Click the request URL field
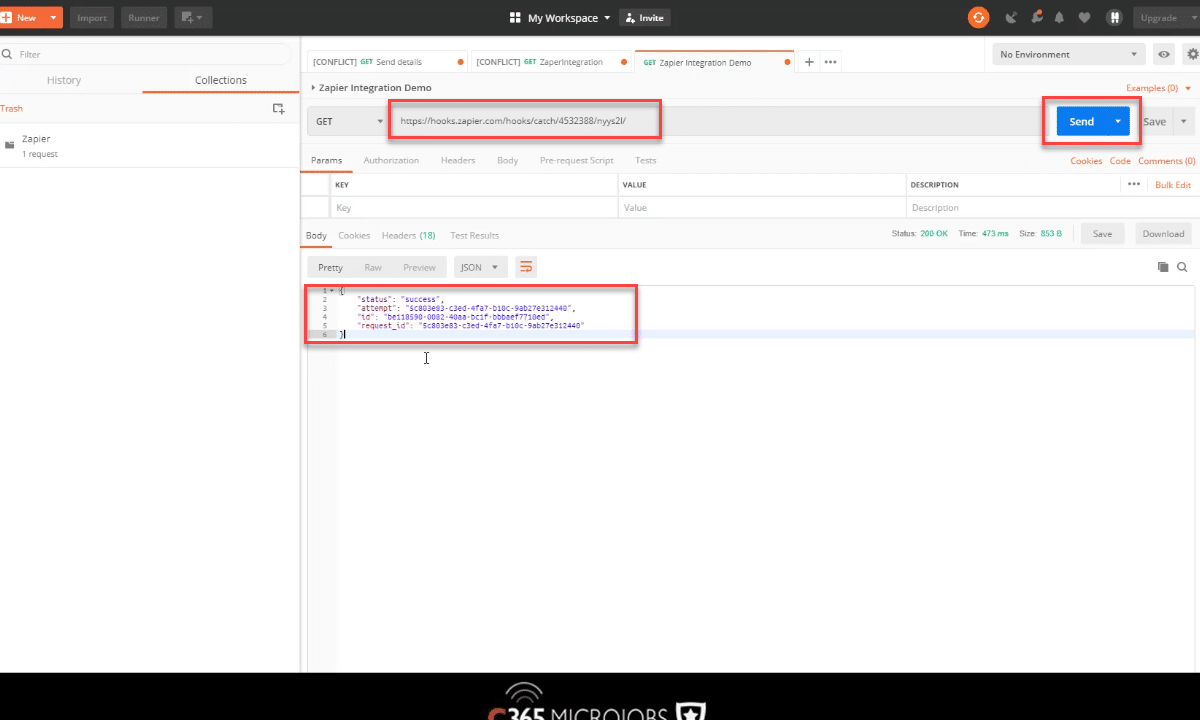This screenshot has width=1200, height=720. tap(715, 122)
